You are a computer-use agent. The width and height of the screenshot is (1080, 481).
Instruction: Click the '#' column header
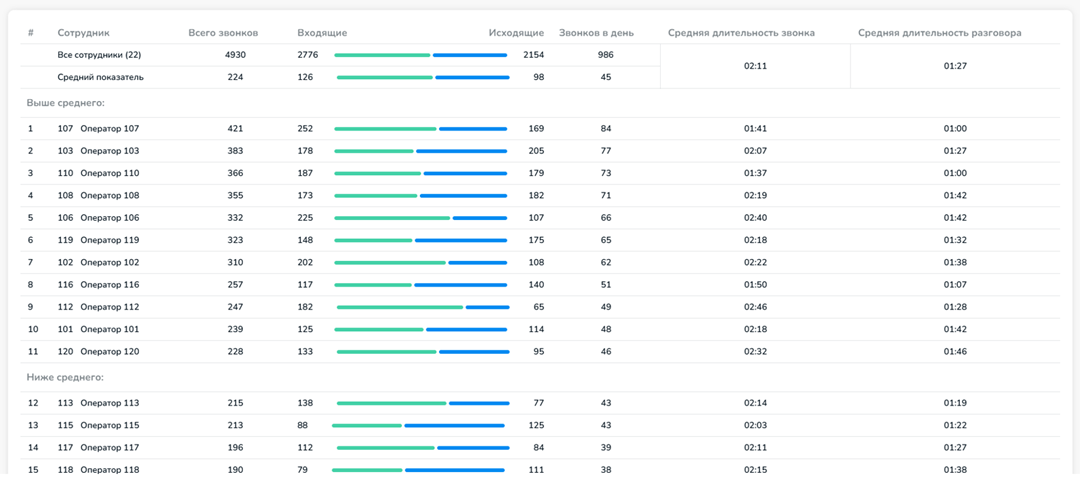(x=31, y=33)
